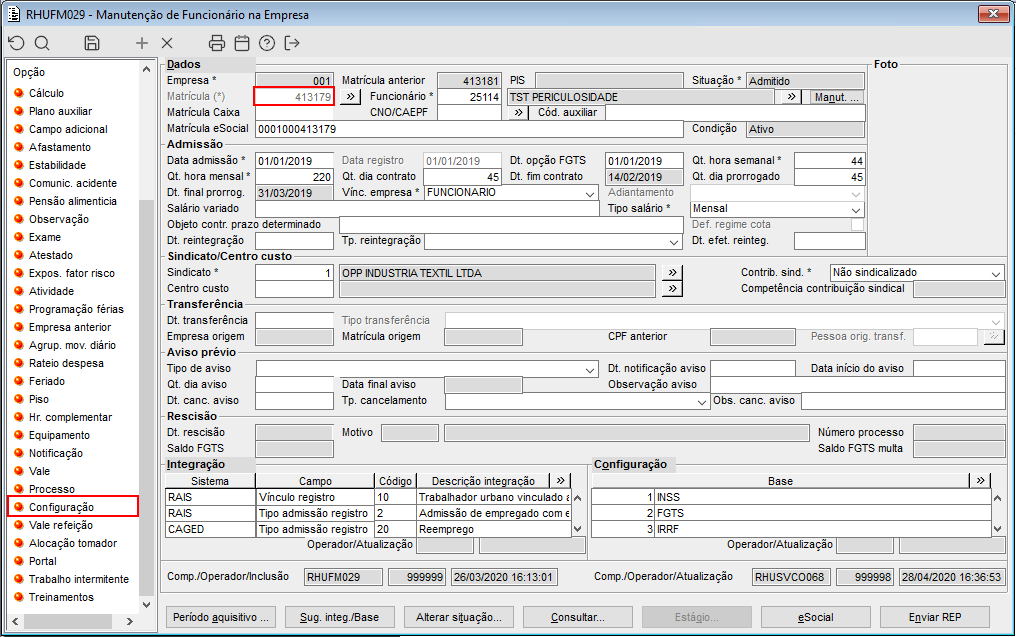Expand Tipo salário dropdown
This screenshot has height=637, width=1016.
coord(856,210)
